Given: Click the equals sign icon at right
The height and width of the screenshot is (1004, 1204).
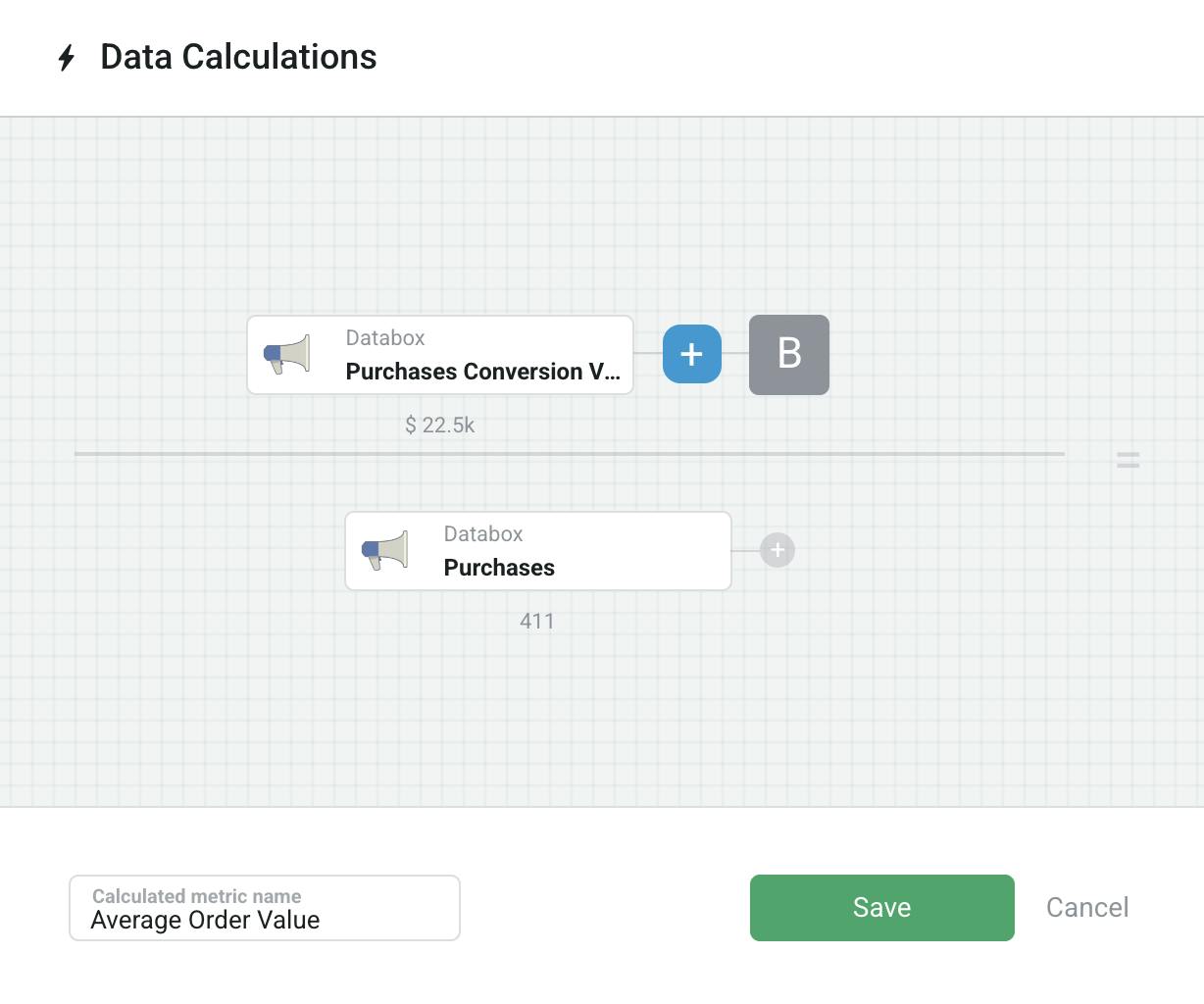Looking at the screenshot, I should (x=1129, y=459).
